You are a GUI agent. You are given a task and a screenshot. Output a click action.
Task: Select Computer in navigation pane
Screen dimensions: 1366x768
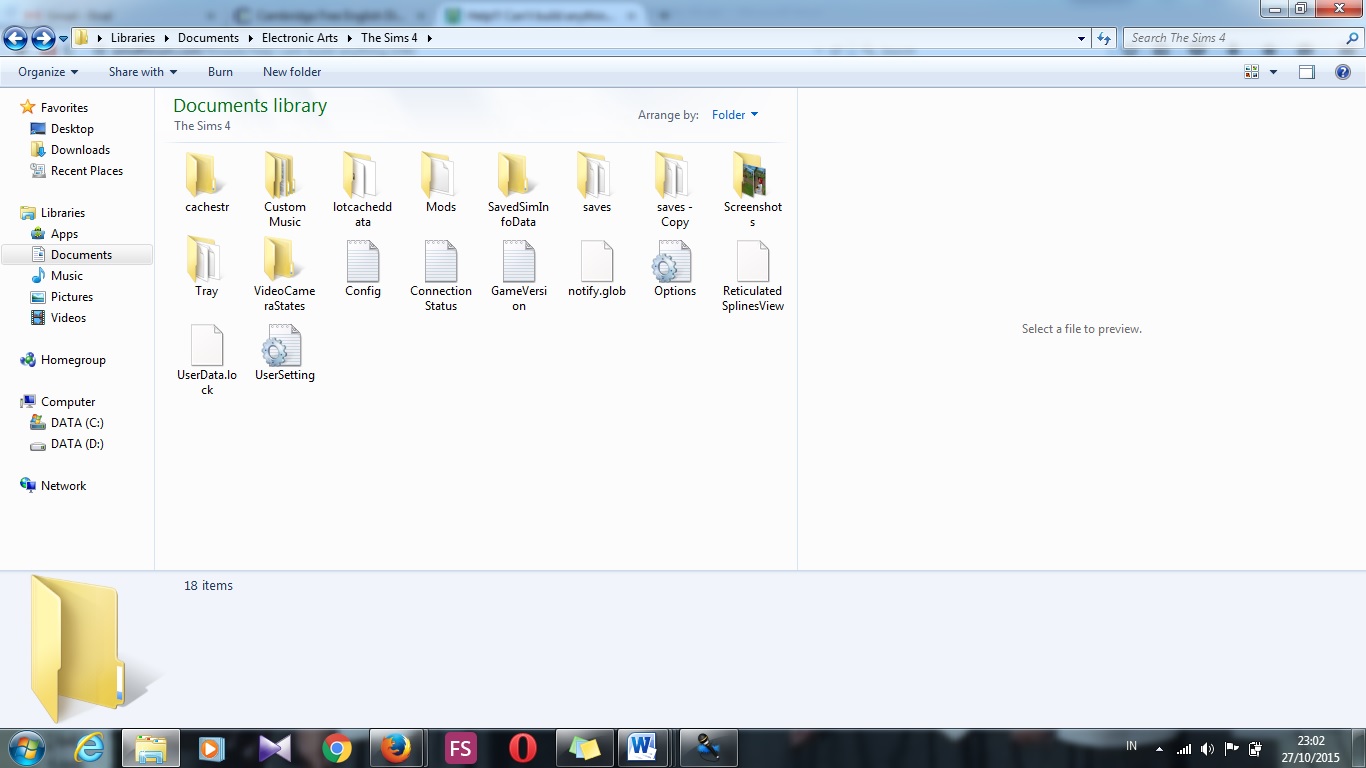point(68,402)
